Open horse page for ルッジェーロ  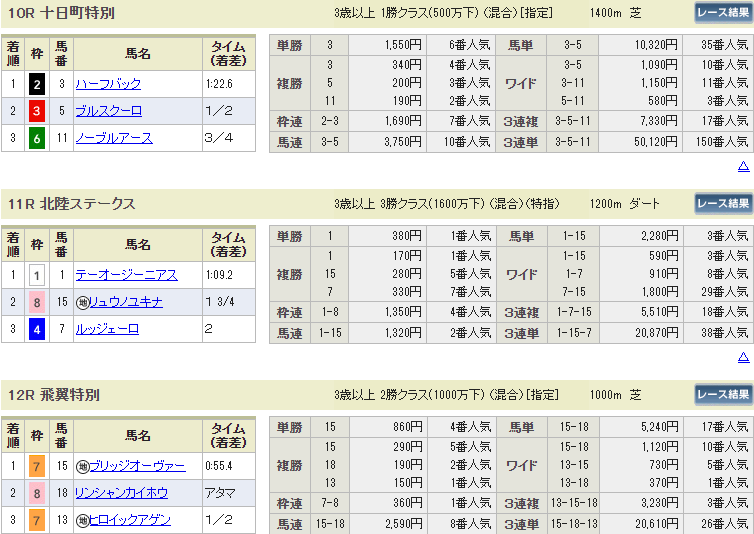point(107,329)
